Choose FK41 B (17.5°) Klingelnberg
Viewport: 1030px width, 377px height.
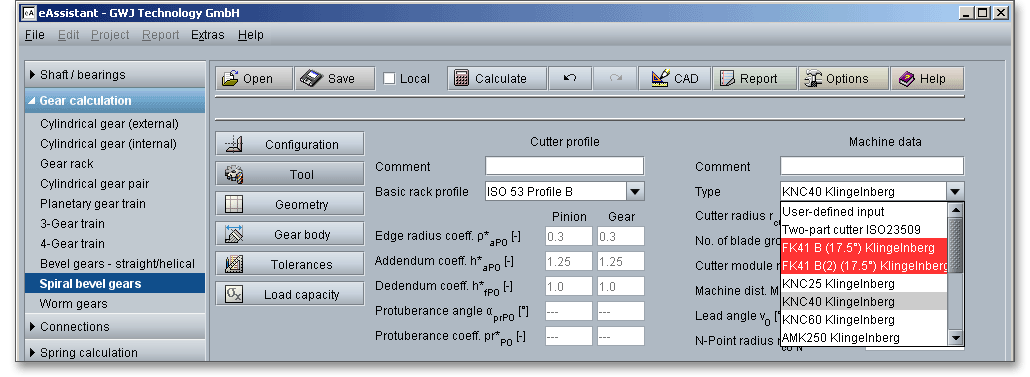coord(864,248)
